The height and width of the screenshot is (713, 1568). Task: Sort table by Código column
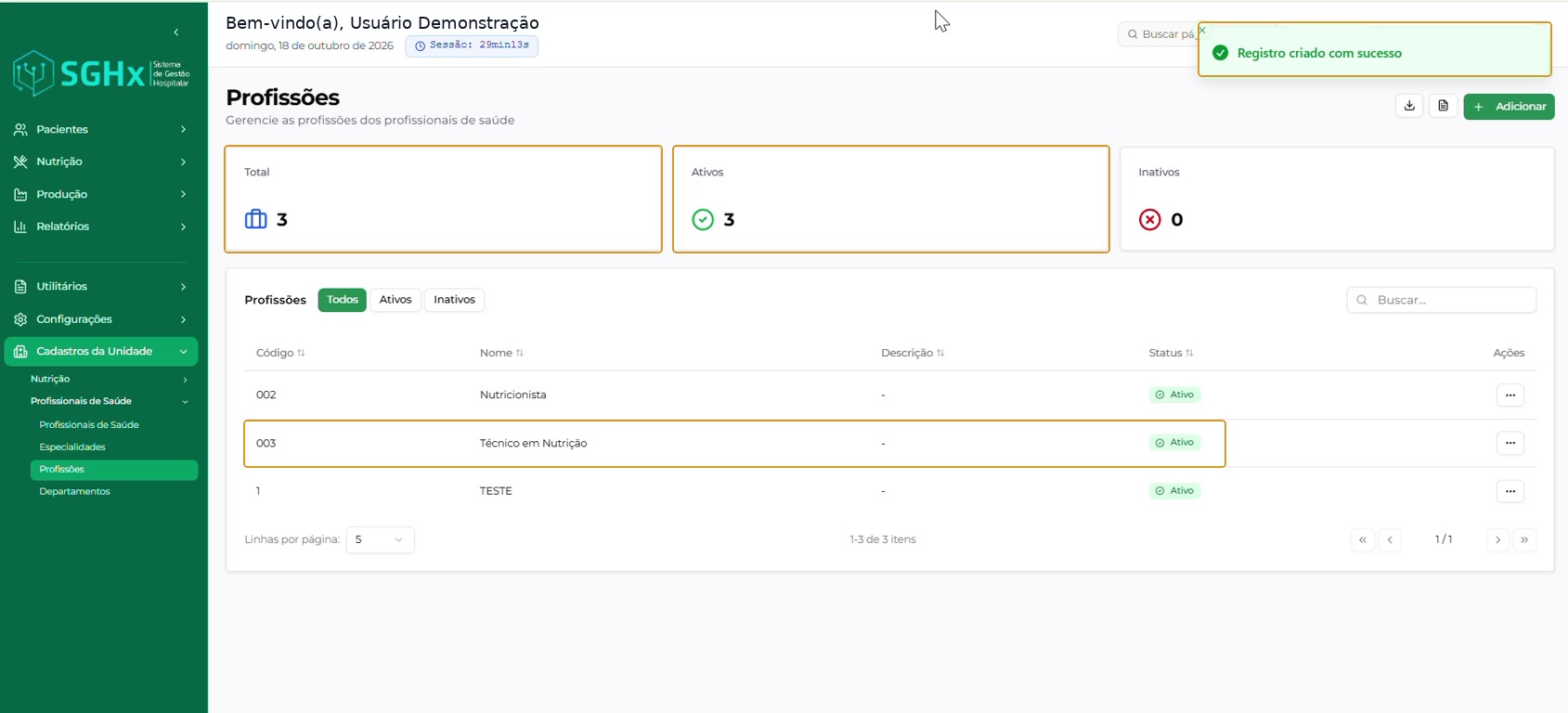click(280, 353)
